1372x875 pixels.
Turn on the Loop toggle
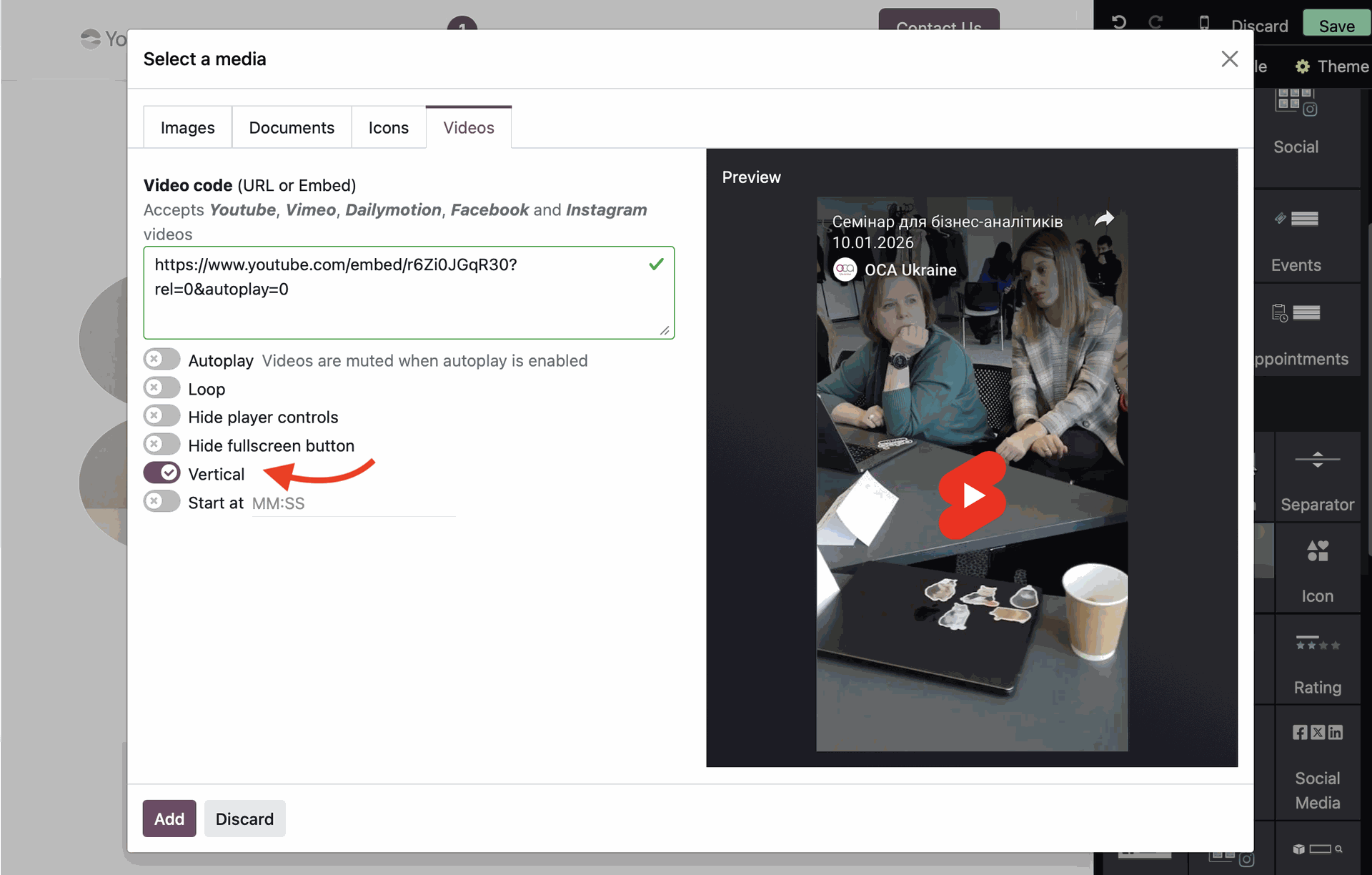coord(161,387)
